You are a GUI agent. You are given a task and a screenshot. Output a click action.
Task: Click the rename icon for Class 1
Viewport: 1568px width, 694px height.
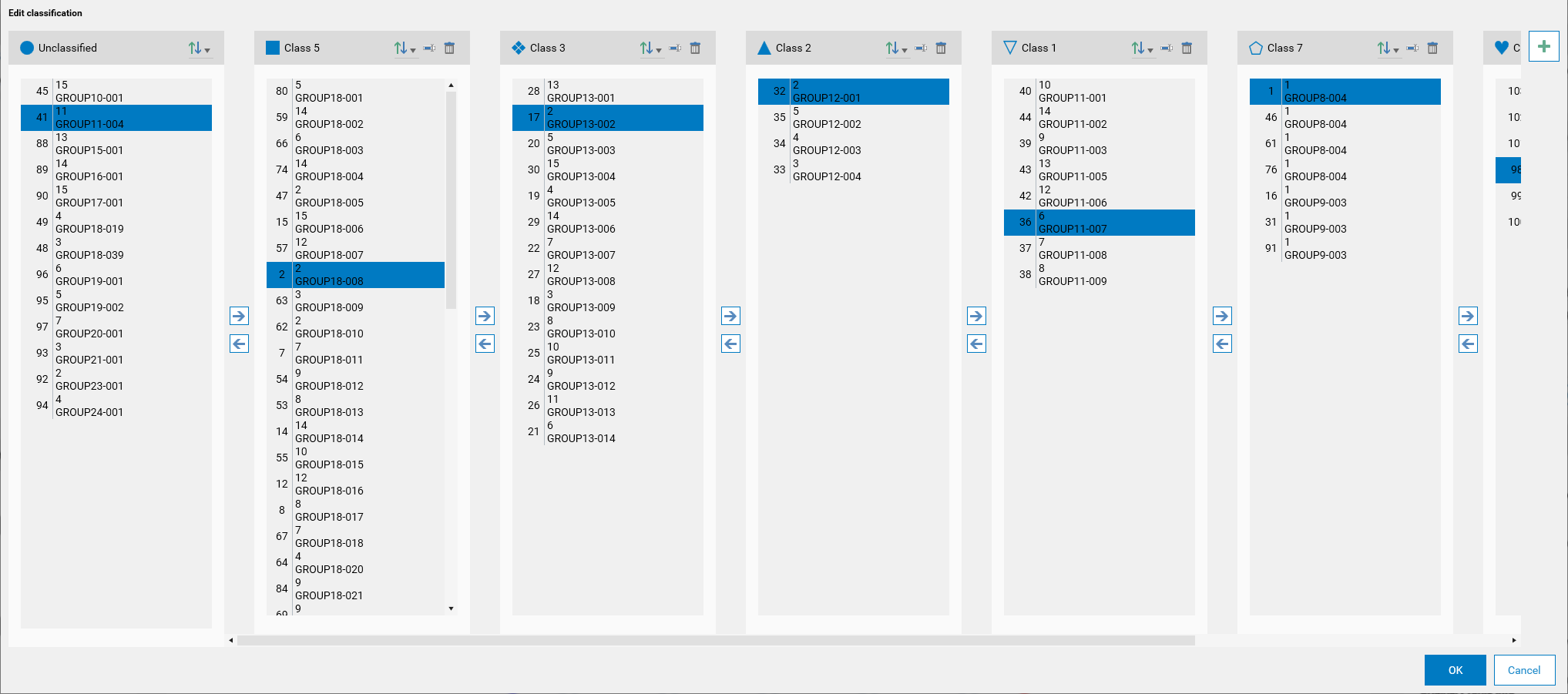click(1167, 48)
